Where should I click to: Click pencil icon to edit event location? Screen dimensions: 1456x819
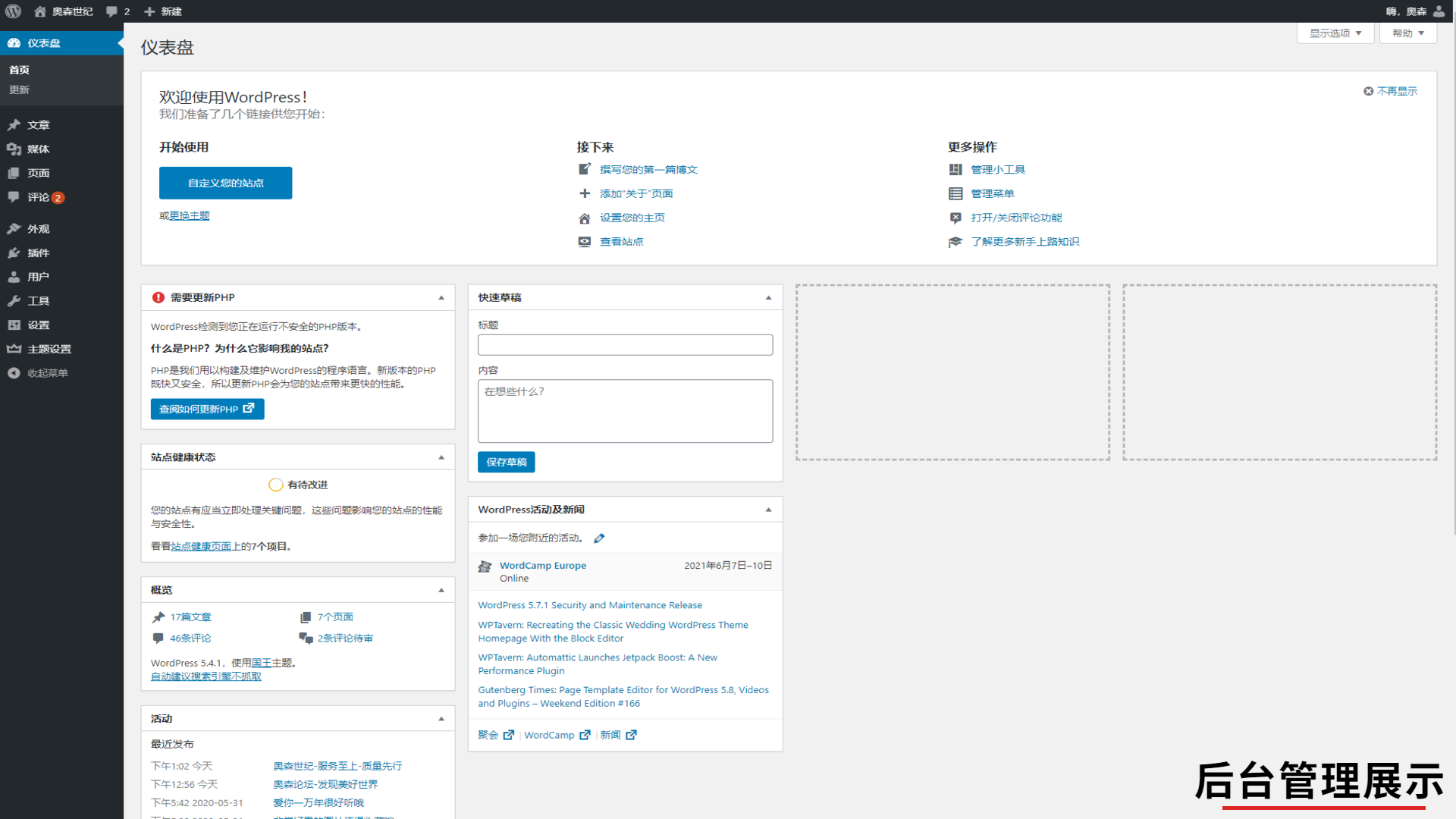[599, 538]
